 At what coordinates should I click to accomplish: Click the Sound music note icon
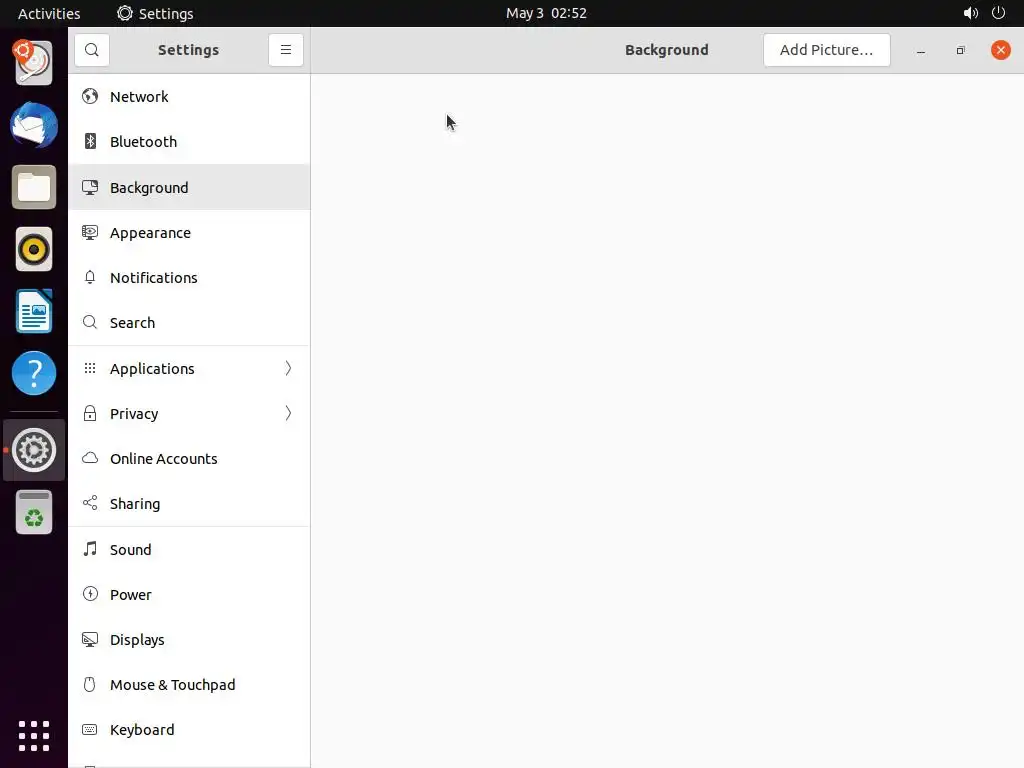point(90,549)
